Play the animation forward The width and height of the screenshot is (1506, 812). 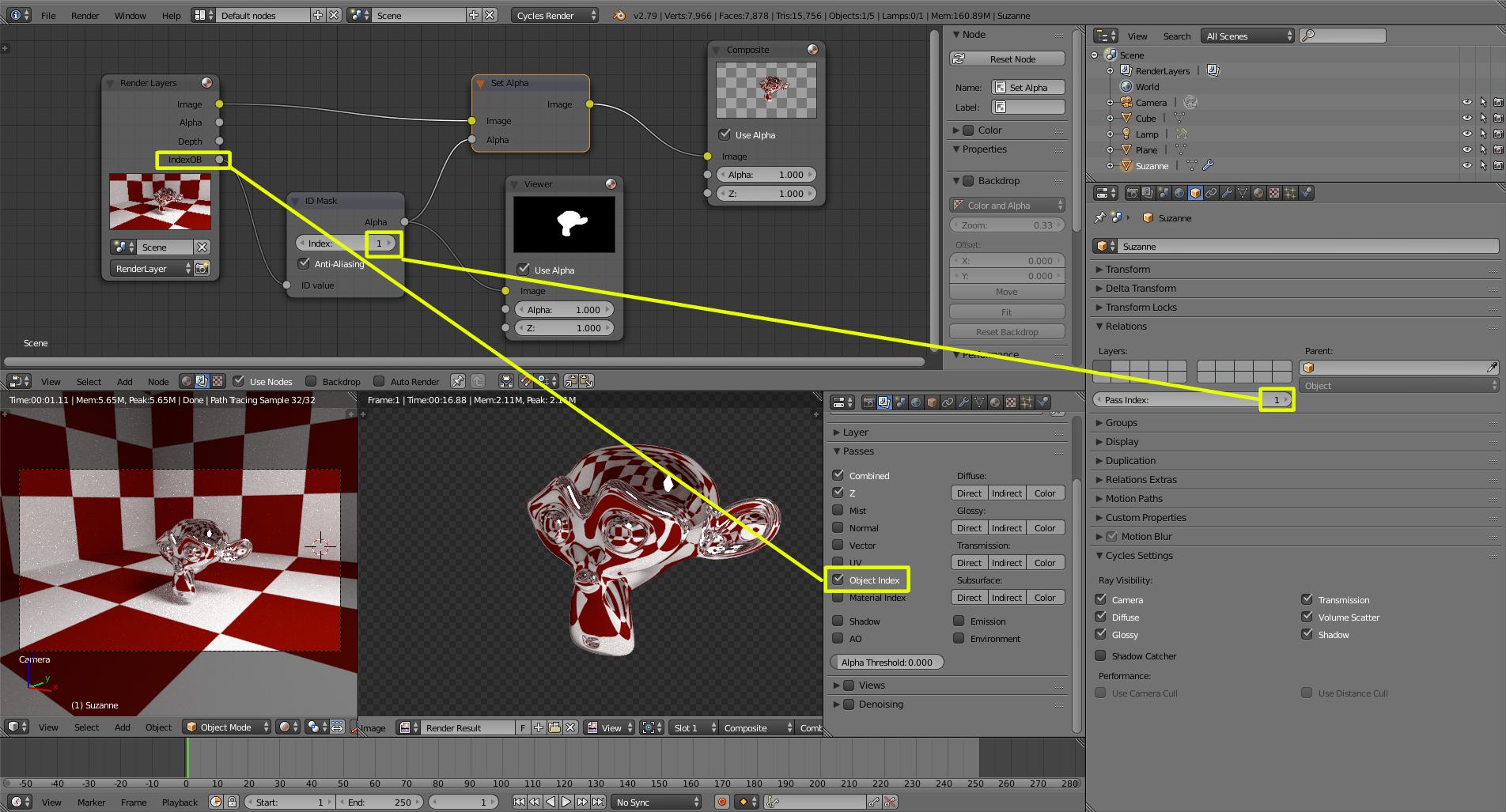click(566, 802)
